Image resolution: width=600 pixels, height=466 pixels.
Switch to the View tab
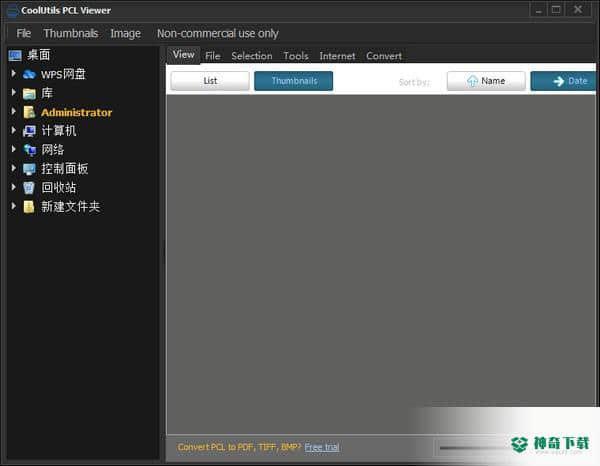click(x=183, y=55)
